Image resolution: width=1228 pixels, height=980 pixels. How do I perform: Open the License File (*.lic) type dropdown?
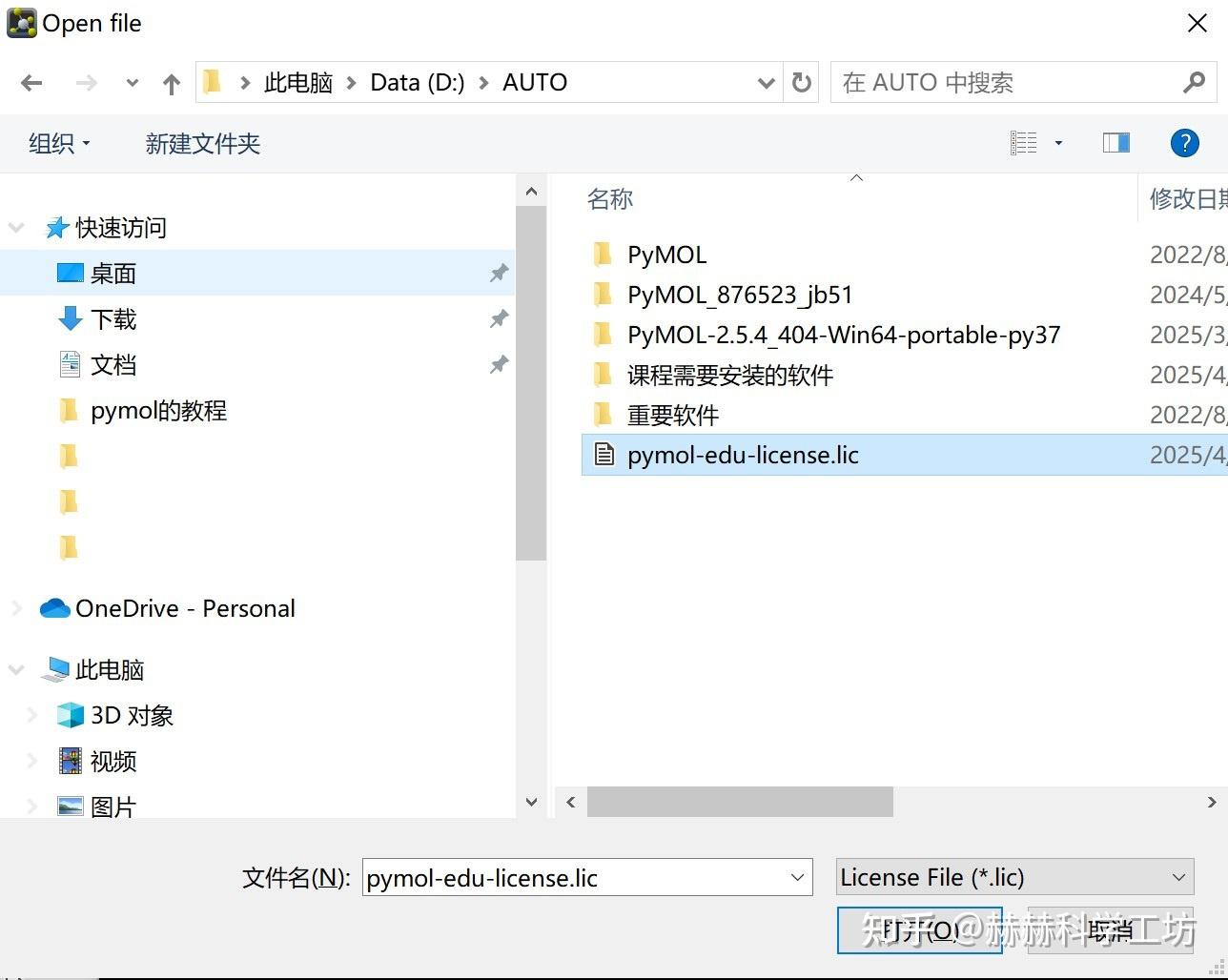pos(1177,877)
